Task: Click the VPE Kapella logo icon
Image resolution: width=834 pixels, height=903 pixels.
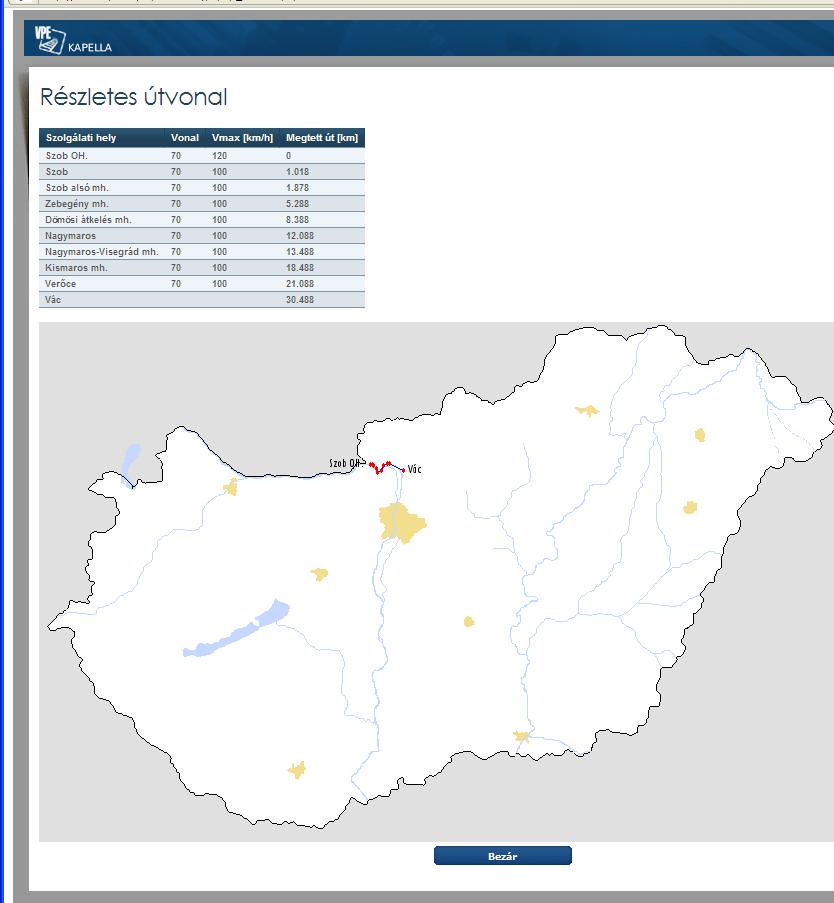Action: (x=50, y=39)
